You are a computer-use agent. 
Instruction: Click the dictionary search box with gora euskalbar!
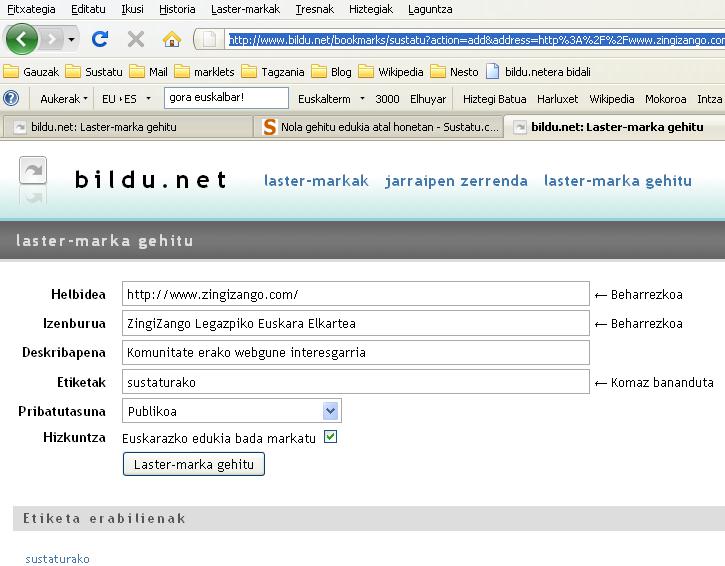pyautogui.click(x=226, y=98)
